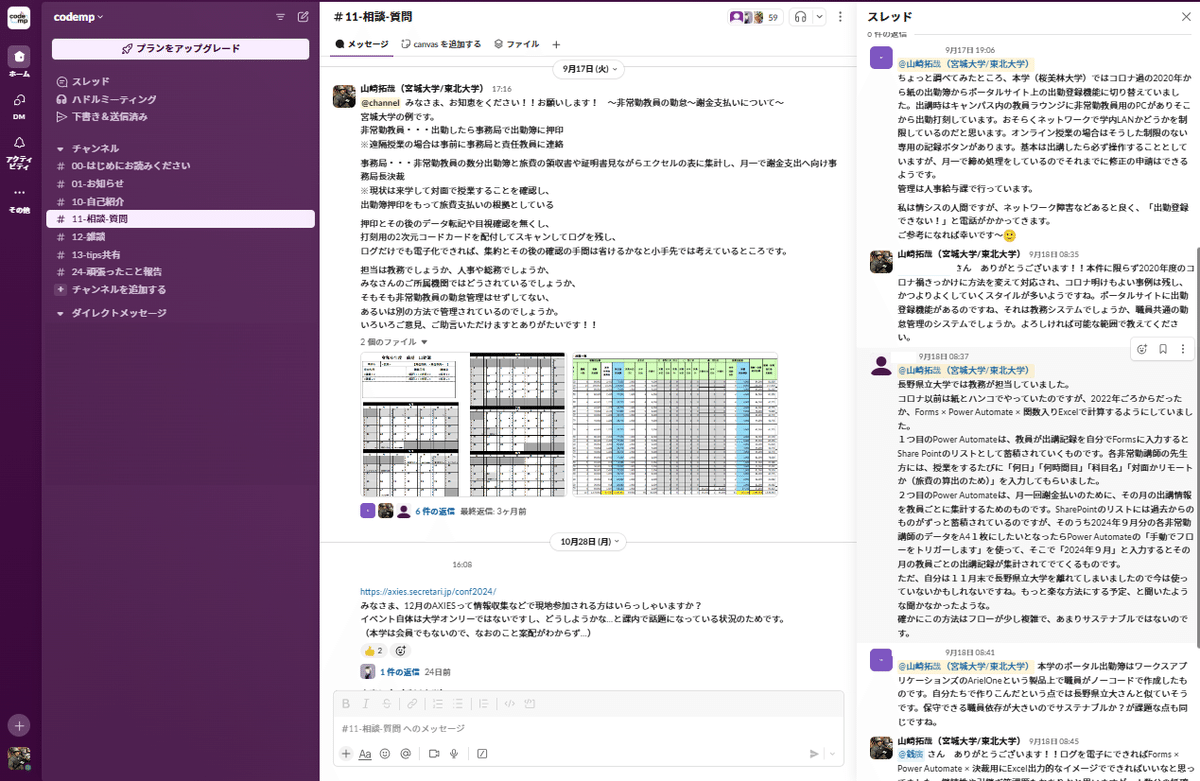Add a reaction via the smiley on the reply
This screenshot has width=1200, height=781.
pyautogui.click(x=1143, y=349)
